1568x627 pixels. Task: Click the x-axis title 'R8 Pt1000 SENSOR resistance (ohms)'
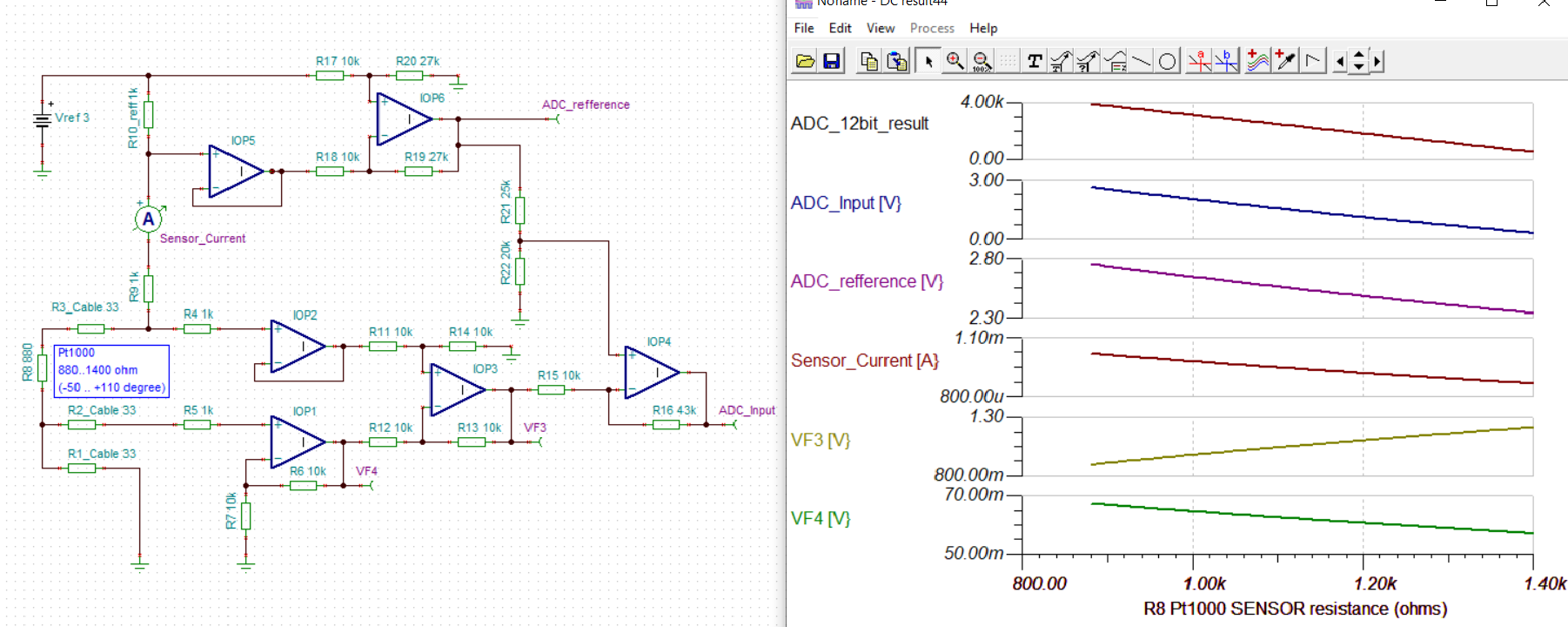[x=1295, y=609]
